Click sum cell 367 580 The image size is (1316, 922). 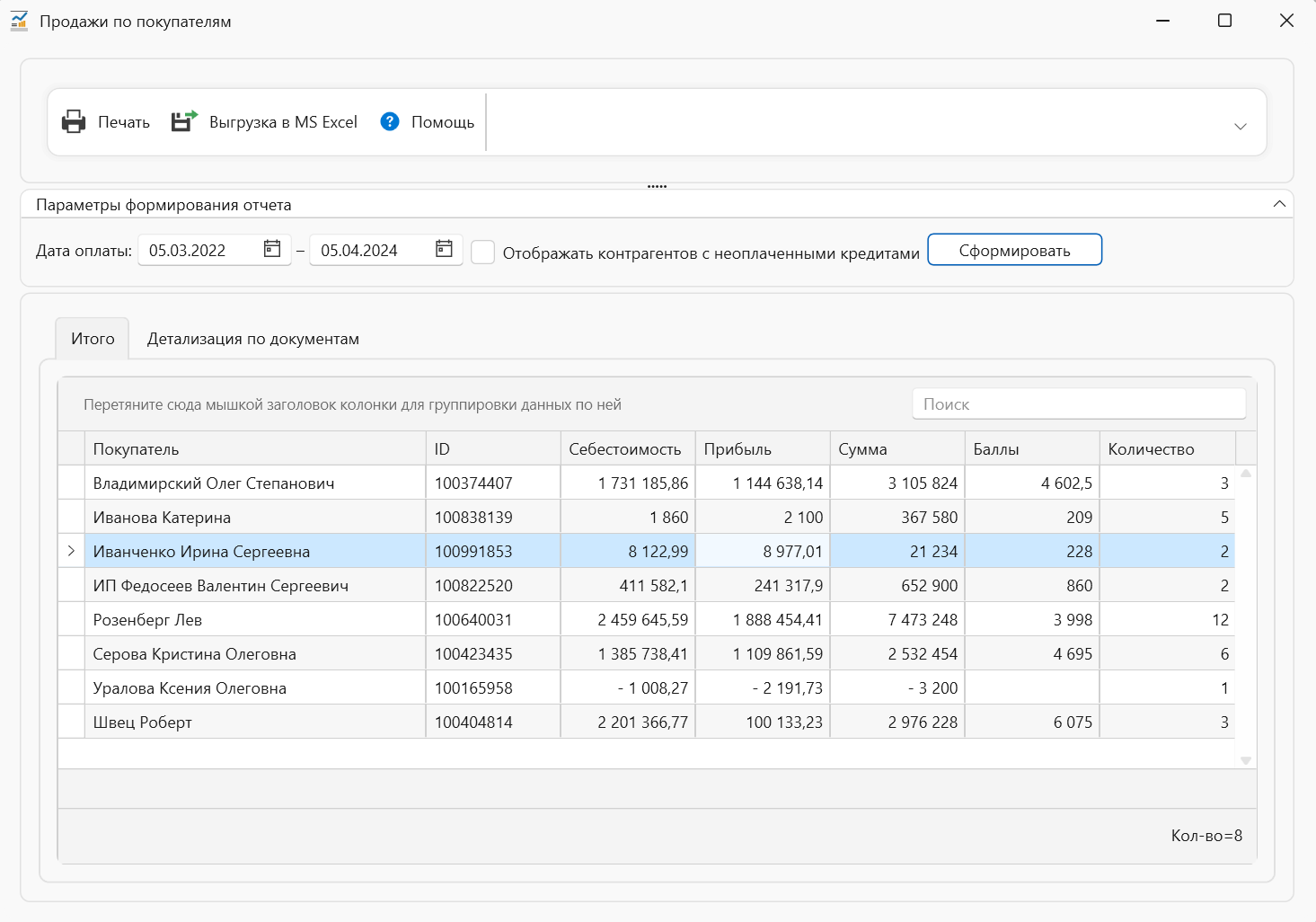click(897, 517)
